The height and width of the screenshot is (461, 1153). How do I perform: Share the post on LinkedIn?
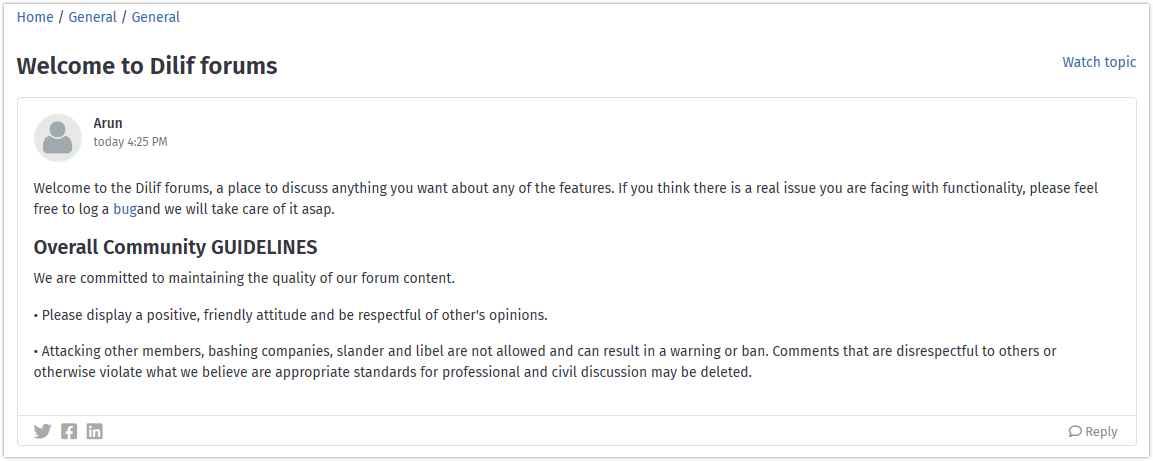coord(95,431)
